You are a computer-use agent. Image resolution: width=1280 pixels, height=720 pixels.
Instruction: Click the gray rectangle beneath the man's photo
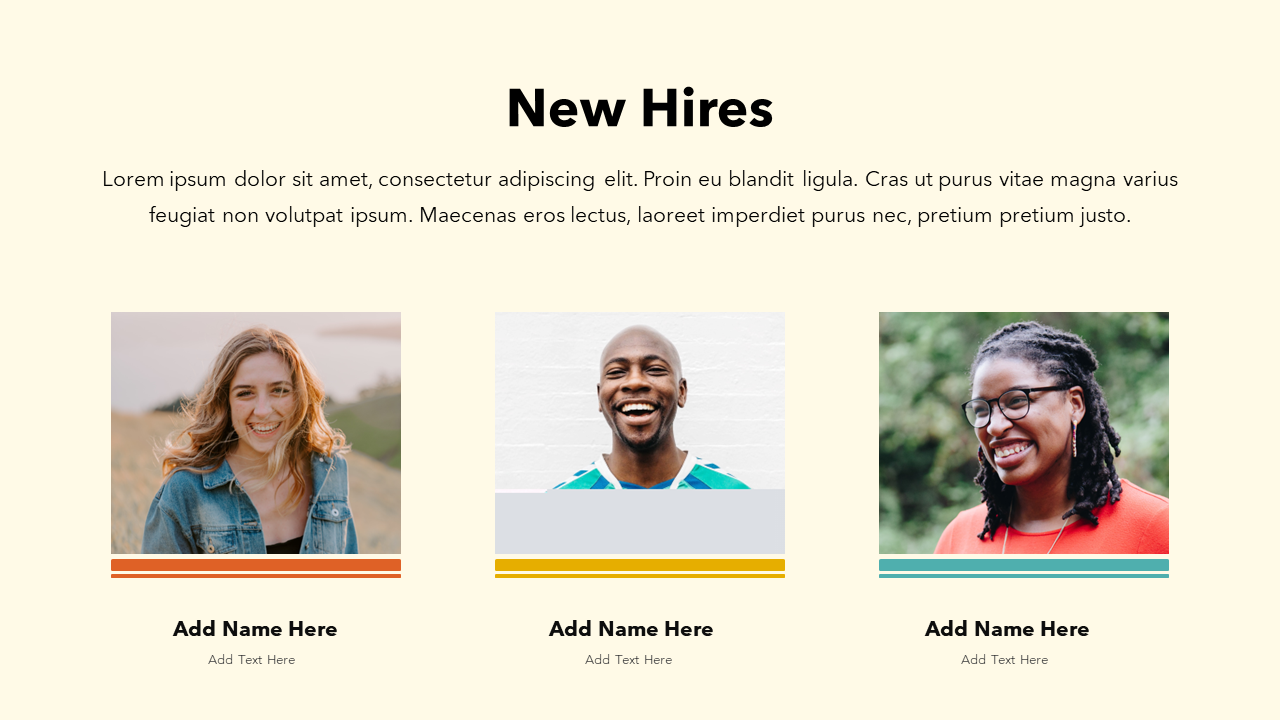tap(640, 522)
